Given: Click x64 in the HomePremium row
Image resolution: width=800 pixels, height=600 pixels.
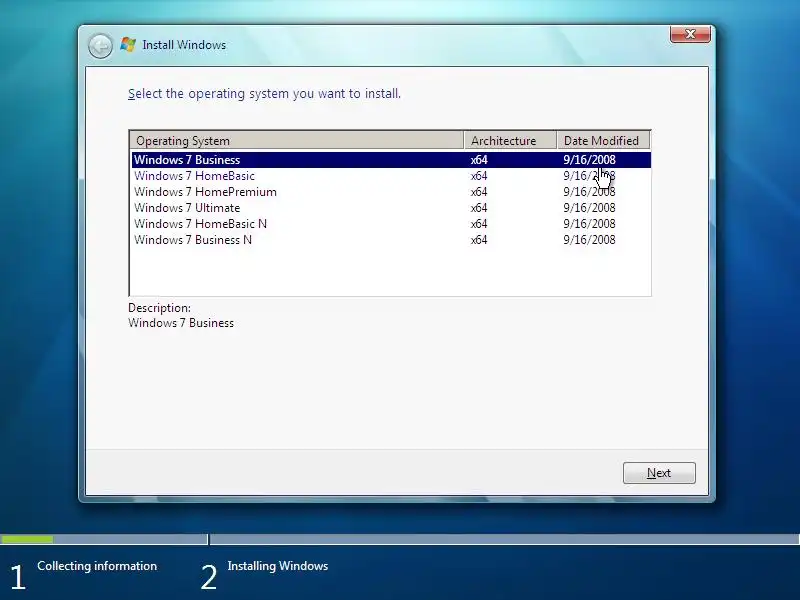Looking at the screenshot, I should point(479,192).
